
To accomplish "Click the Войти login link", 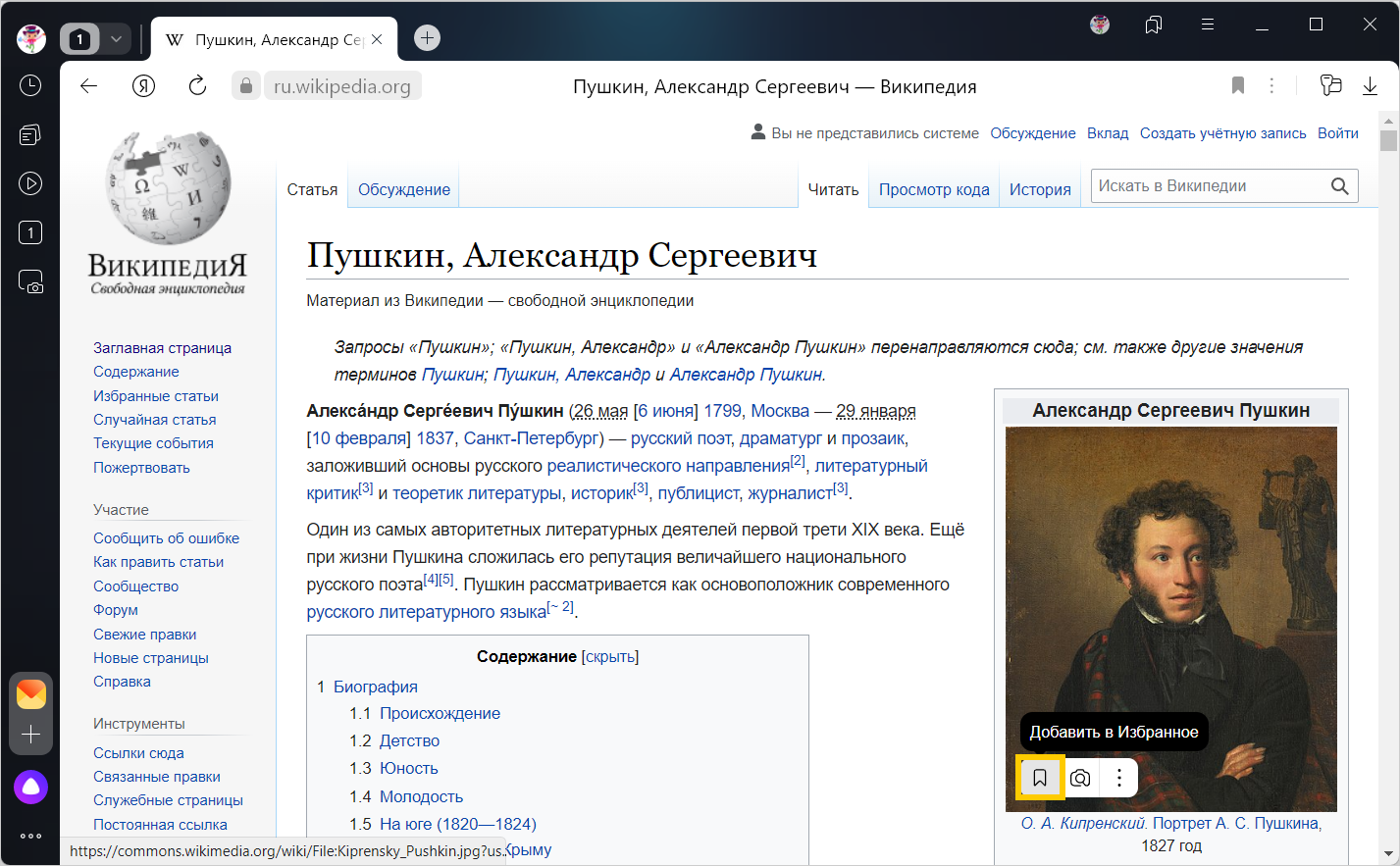I will pyautogui.click(x=1338, y=133).
